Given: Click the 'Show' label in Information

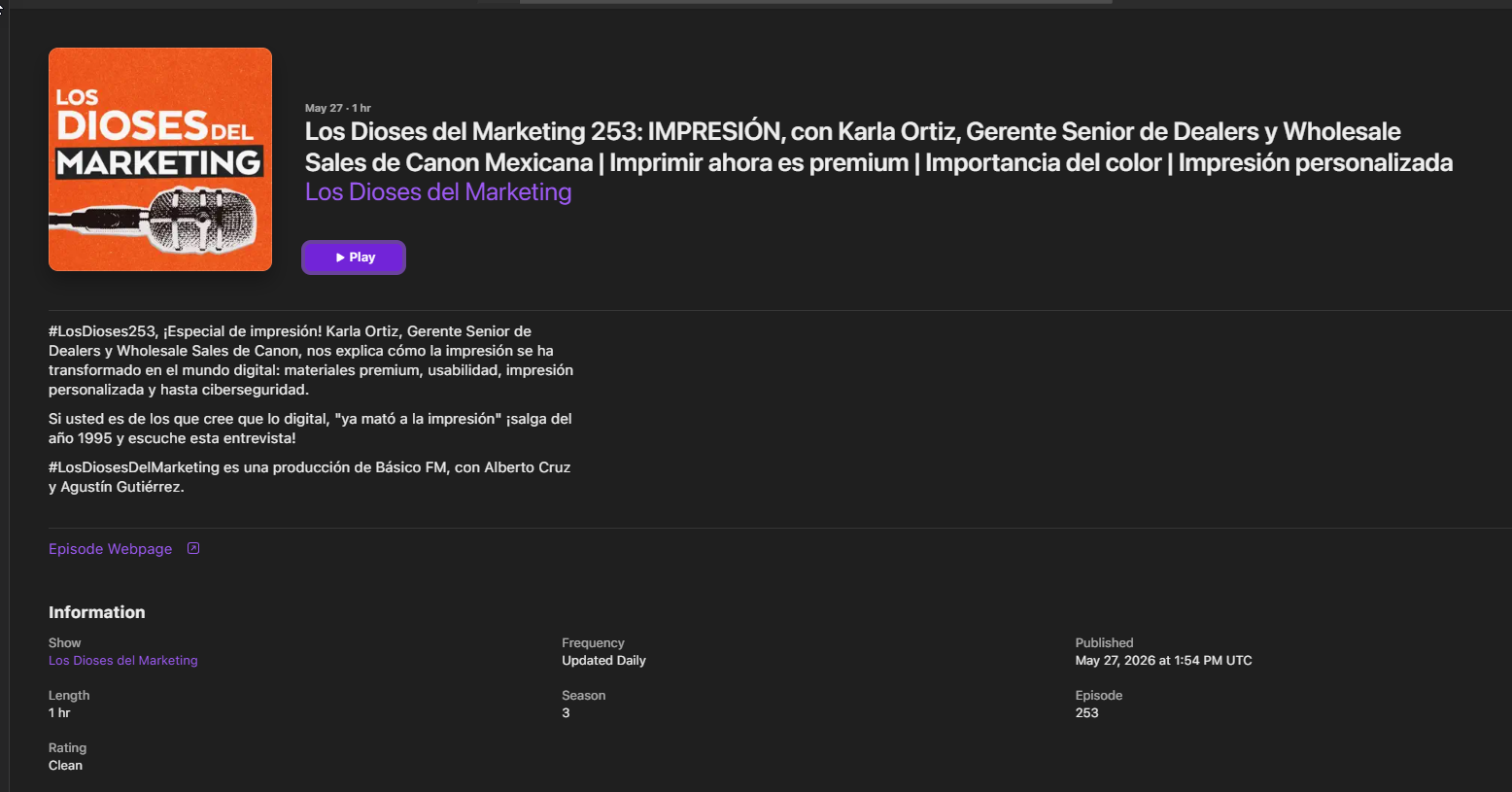Looking at the screenshot, I should pyautogui.click(x=65, y=643).
